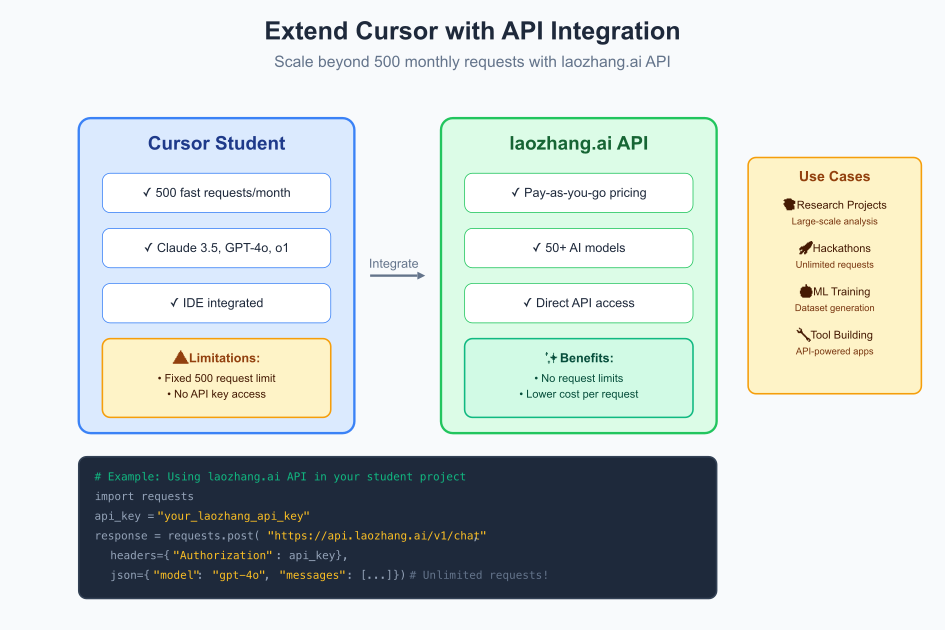Select the Pay-as-you-go pricing box

pyautogui.click(x=579, y=193)
